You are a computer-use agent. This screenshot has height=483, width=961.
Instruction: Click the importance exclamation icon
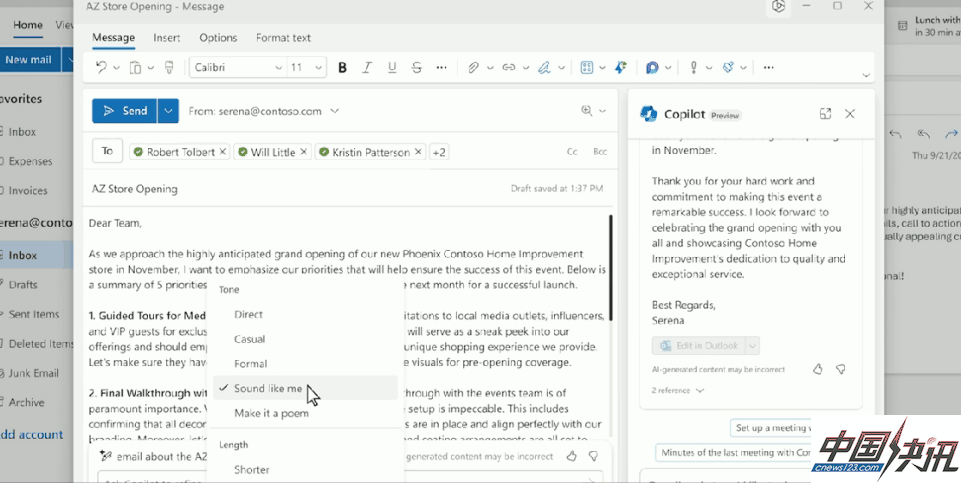[694, 67]
